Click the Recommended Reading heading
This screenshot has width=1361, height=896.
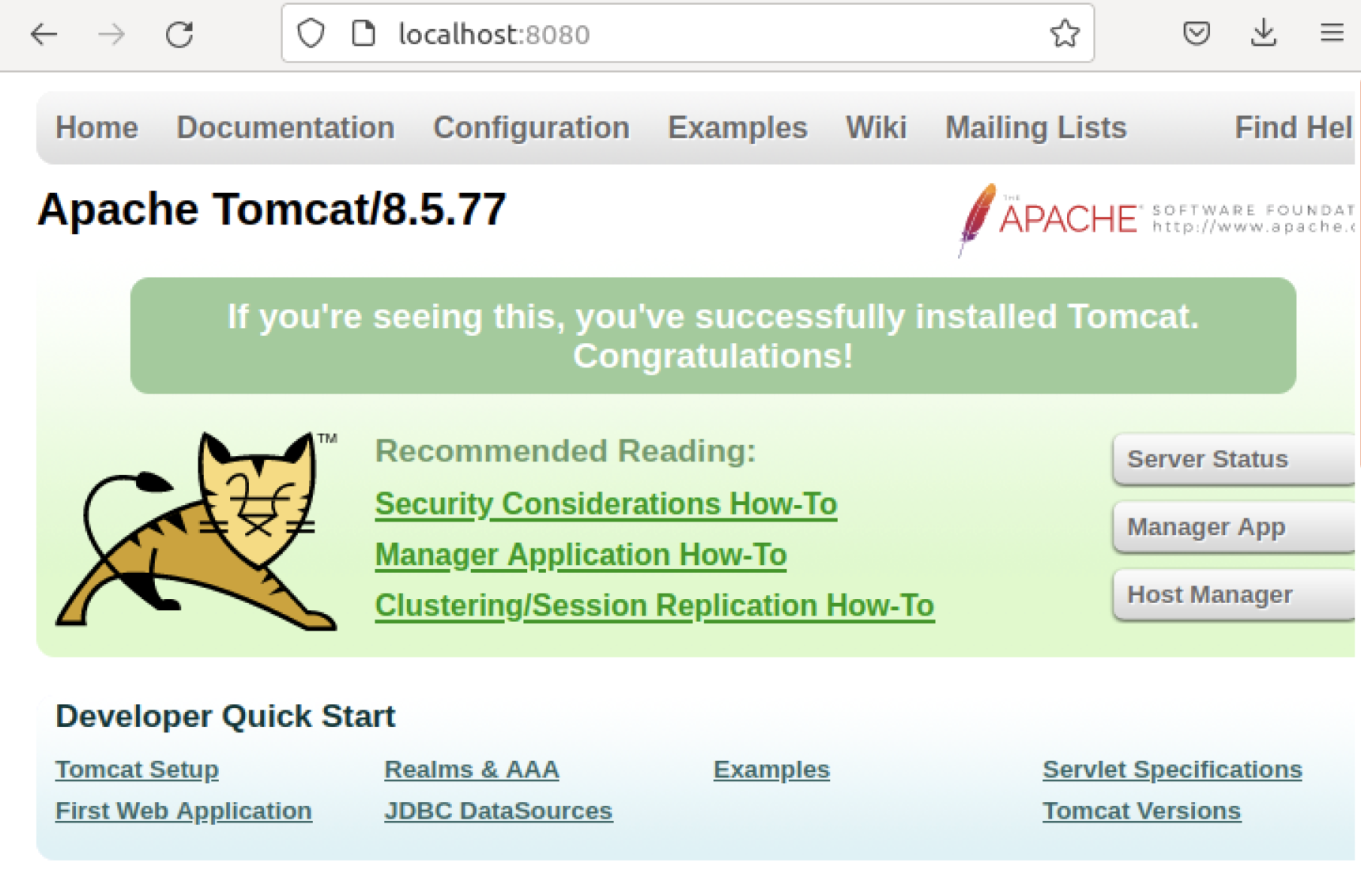click(x=565, y=451)
